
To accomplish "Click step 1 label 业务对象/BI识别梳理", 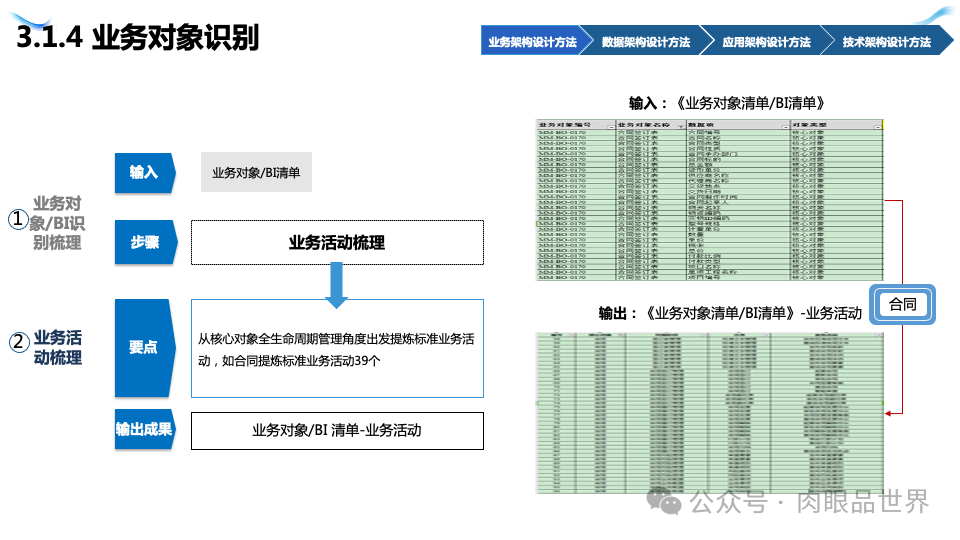I will [x=57, y=223].
